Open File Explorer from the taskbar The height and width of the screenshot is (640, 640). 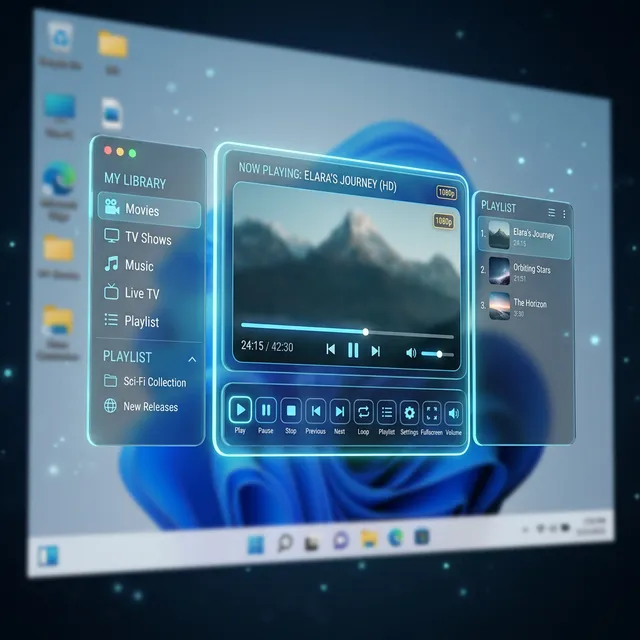click(x=369, y=538)
